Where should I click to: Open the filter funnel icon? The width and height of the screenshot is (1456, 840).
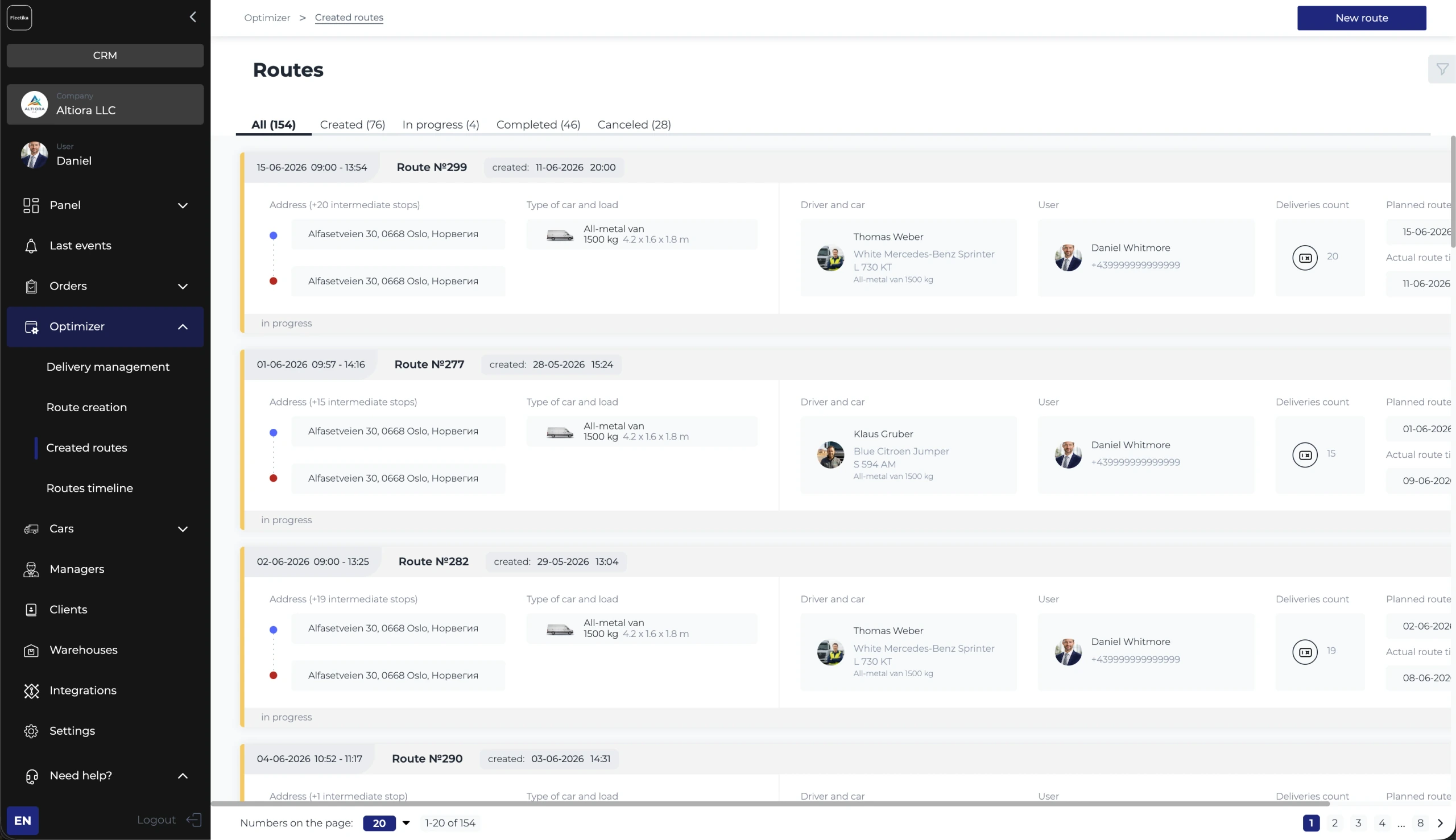(1442, 69)
